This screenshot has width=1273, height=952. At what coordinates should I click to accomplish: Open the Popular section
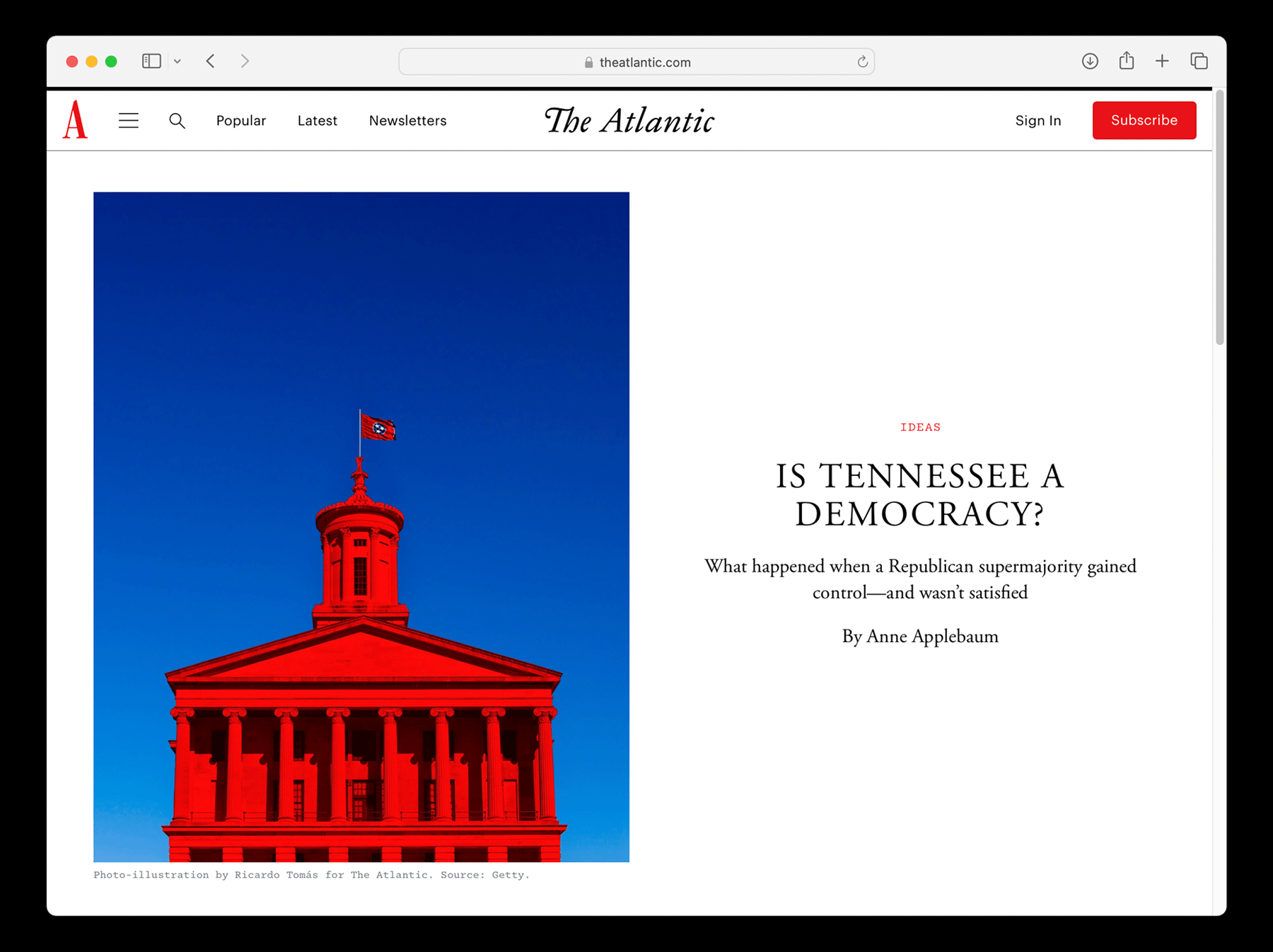pyautogui.click(x=240, y=120)
